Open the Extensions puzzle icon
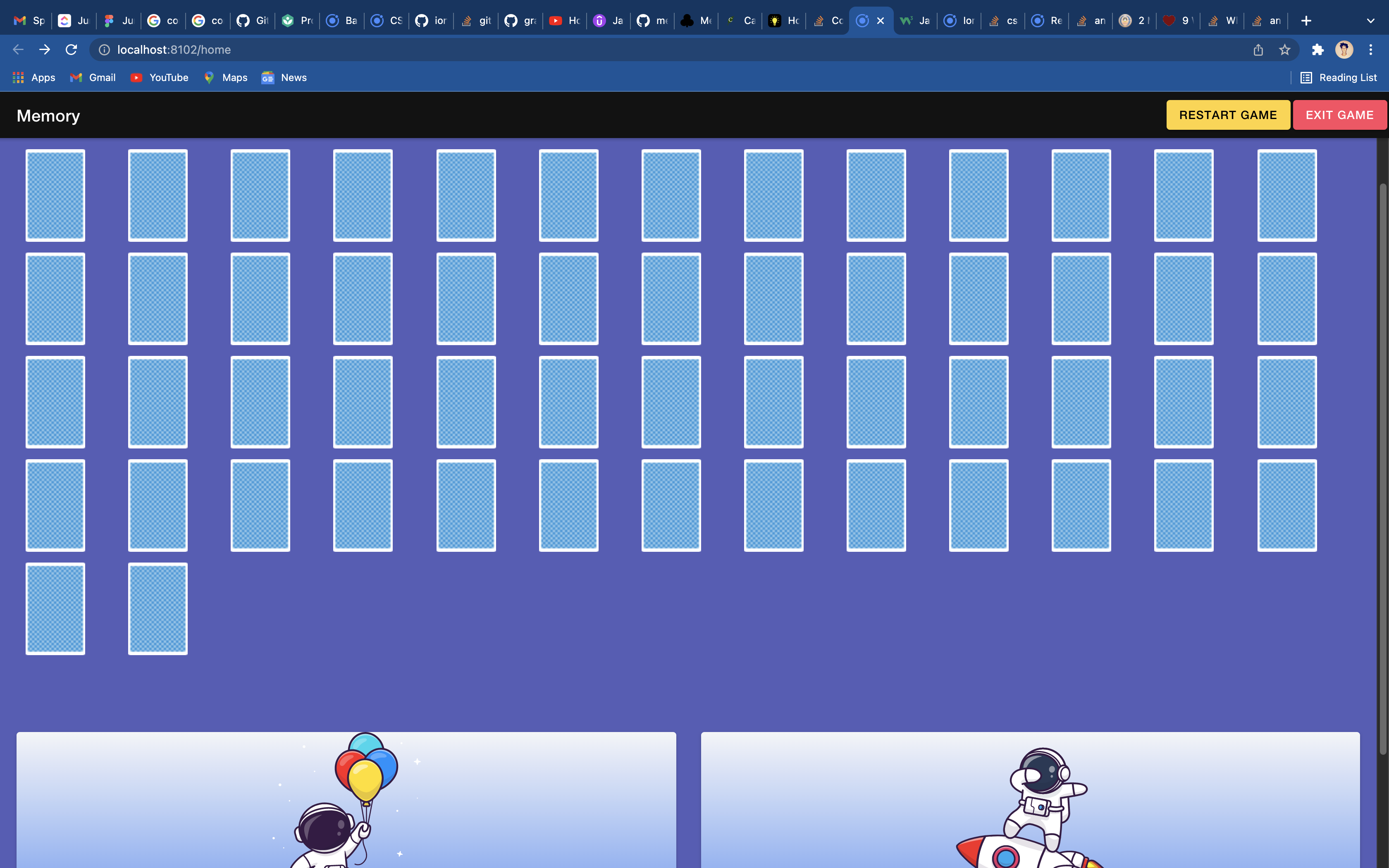Image resolution: width=1389 pixels, height=868 pixels. [1318, 50]
